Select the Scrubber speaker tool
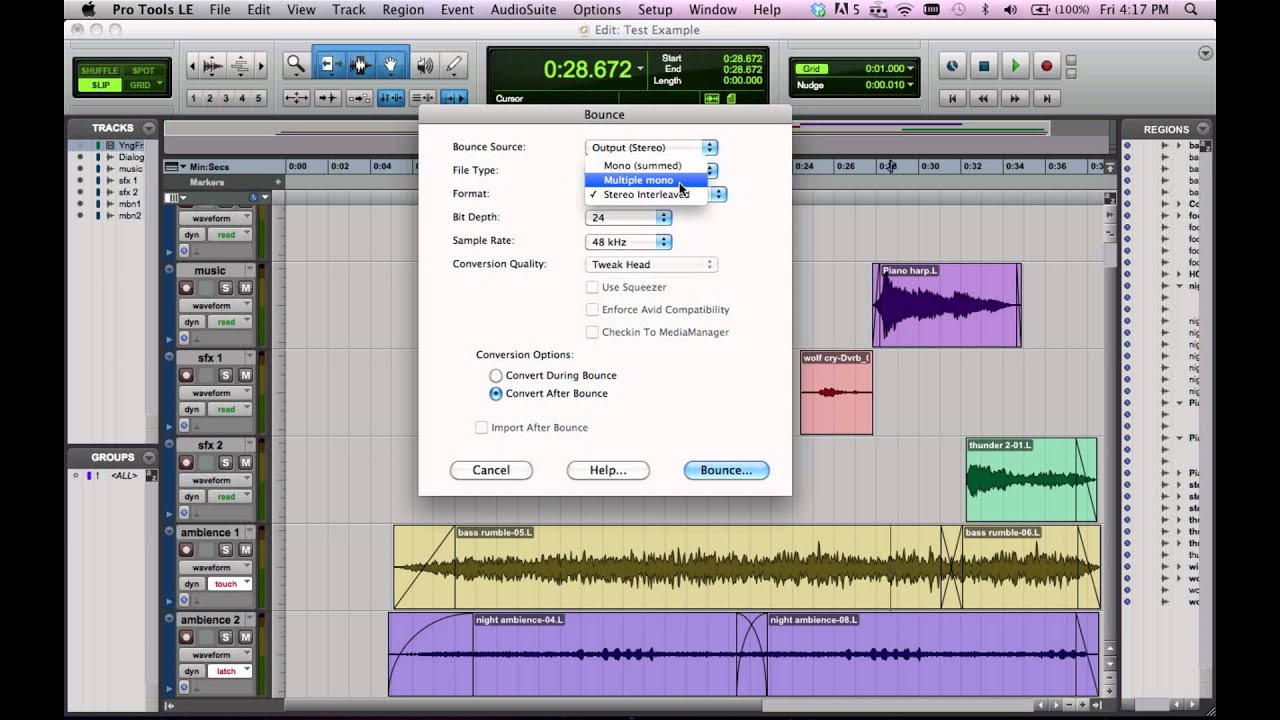This screenshot has width=1280, height=720. (424, 65)
